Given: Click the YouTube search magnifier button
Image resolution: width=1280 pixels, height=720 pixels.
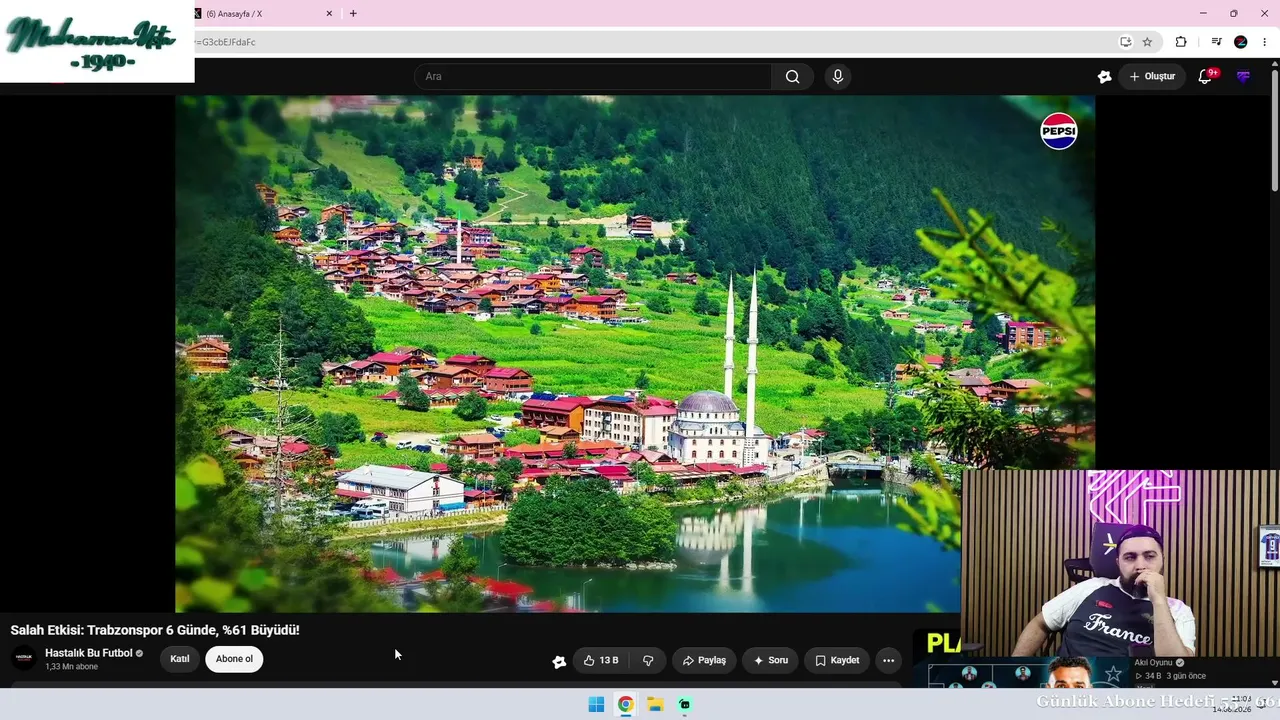Looking at the screenshot, I should [x=792, y=77].
